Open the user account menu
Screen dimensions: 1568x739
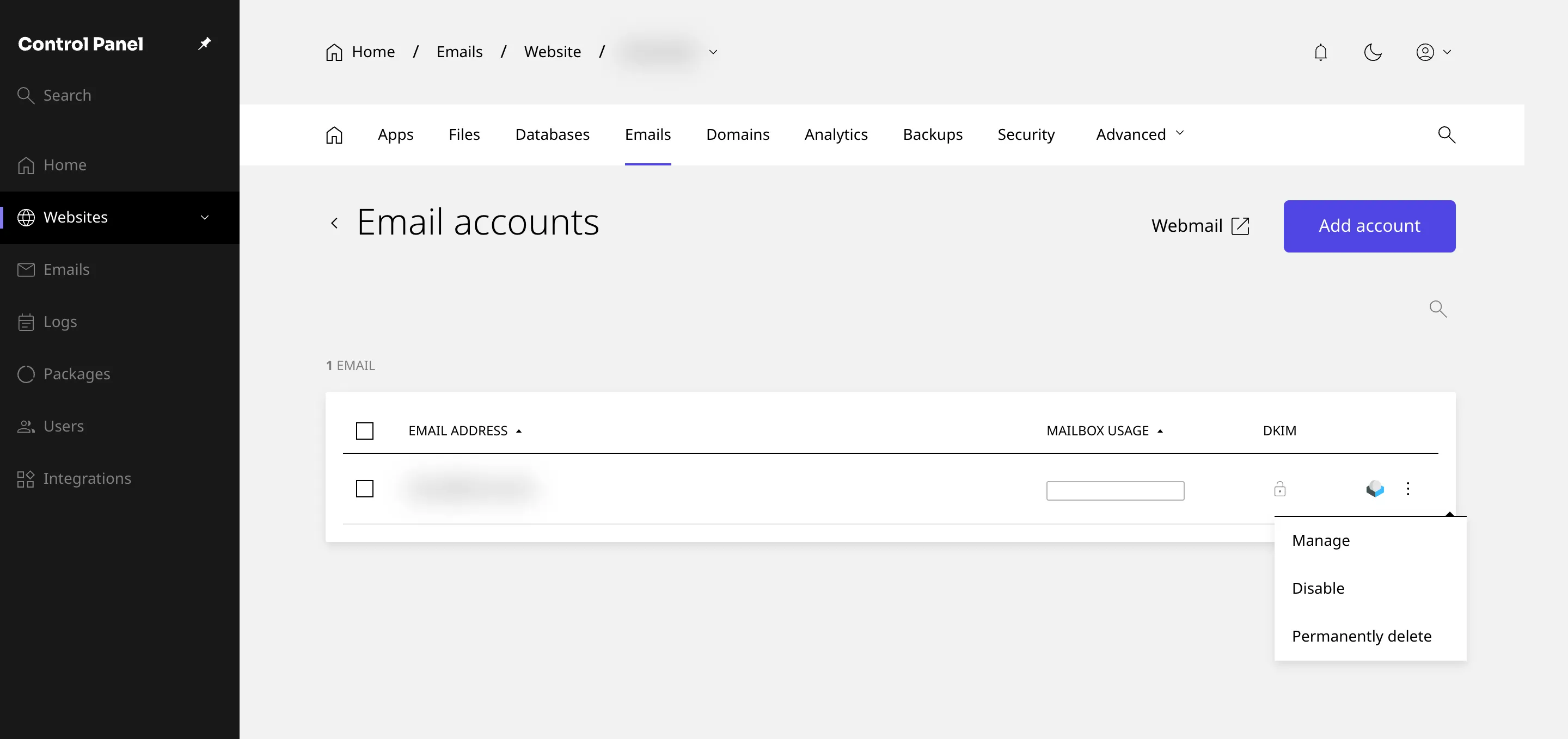(x=1434, y=52)
